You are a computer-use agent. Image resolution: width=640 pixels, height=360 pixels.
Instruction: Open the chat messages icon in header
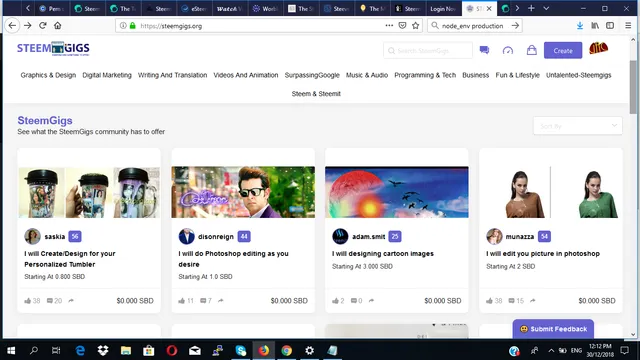tap(484, 50)
